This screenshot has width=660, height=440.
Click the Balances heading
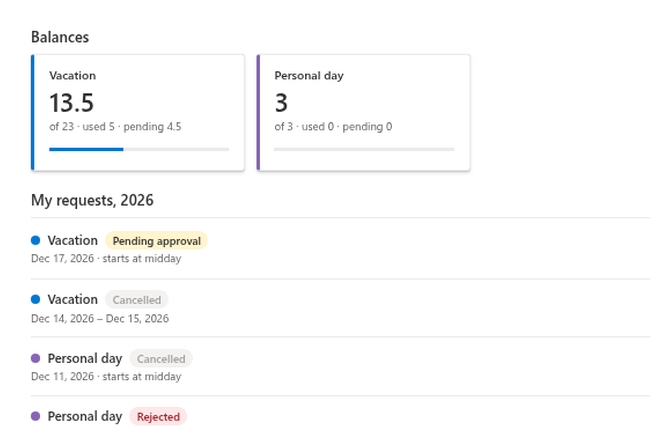coord(60,37)
